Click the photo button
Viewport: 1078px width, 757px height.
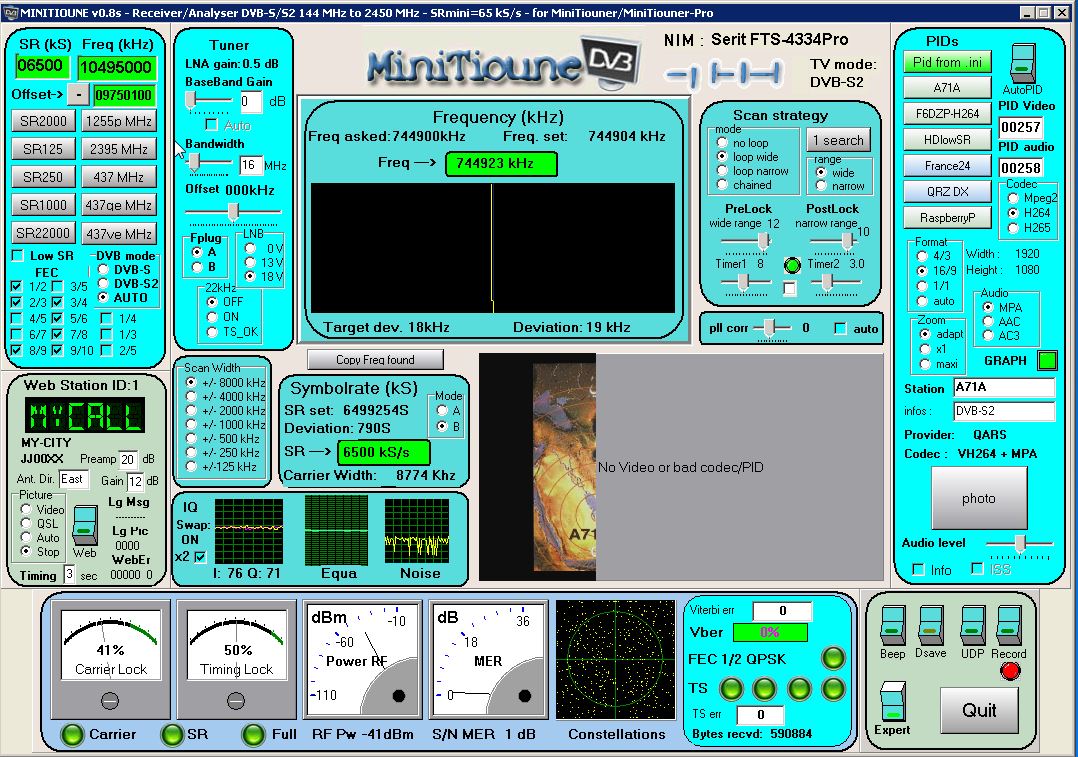pos(979,498)
